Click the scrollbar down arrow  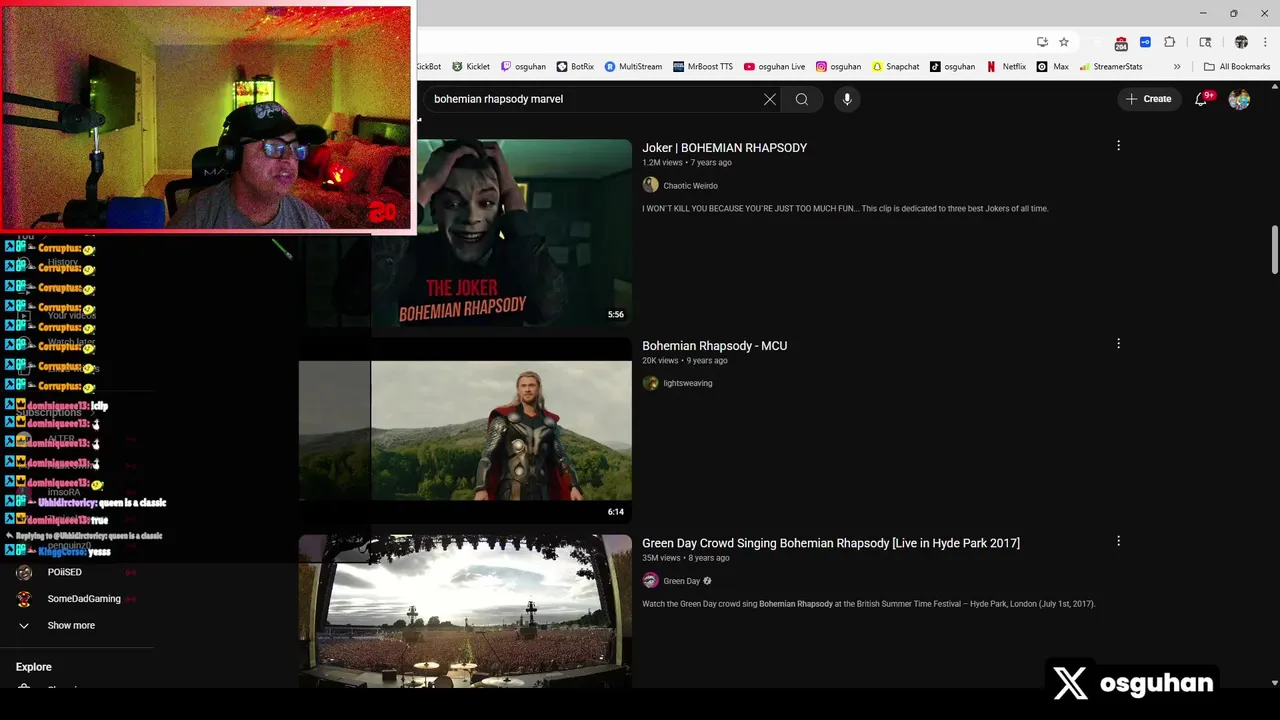point(1274,682)
